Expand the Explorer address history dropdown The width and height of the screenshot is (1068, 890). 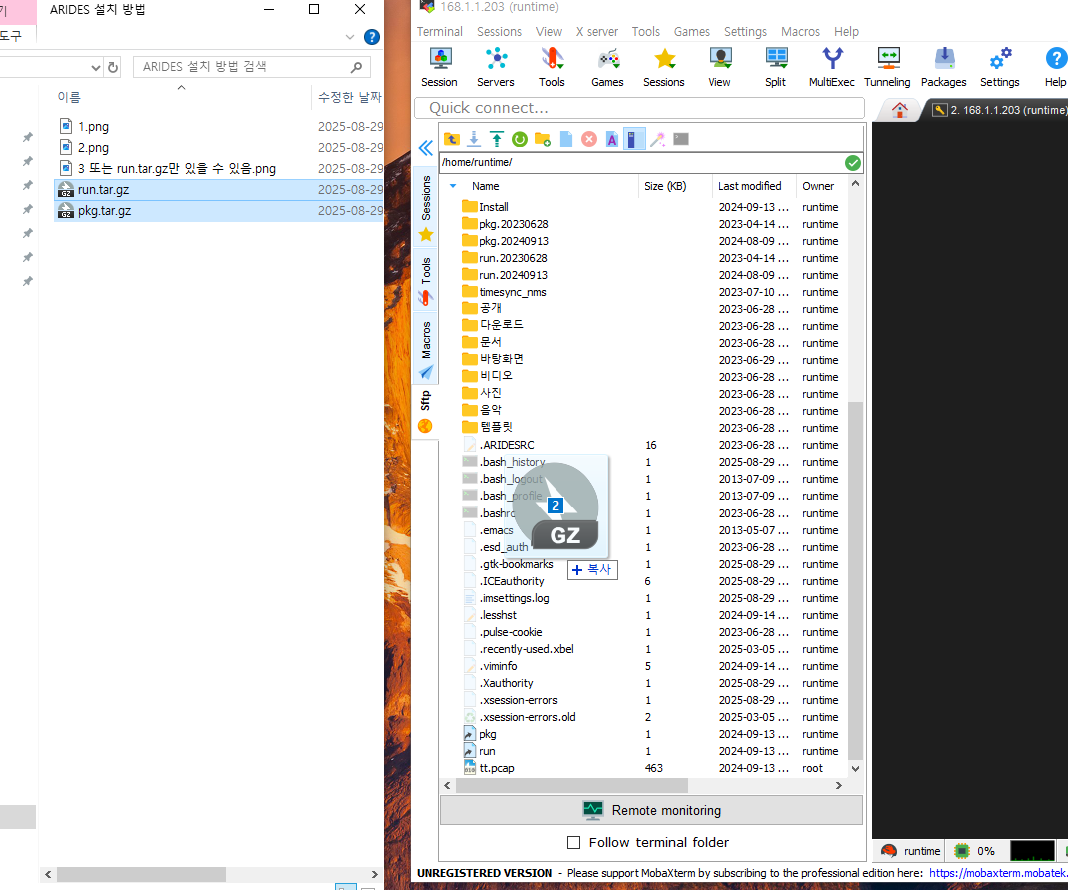96,67
